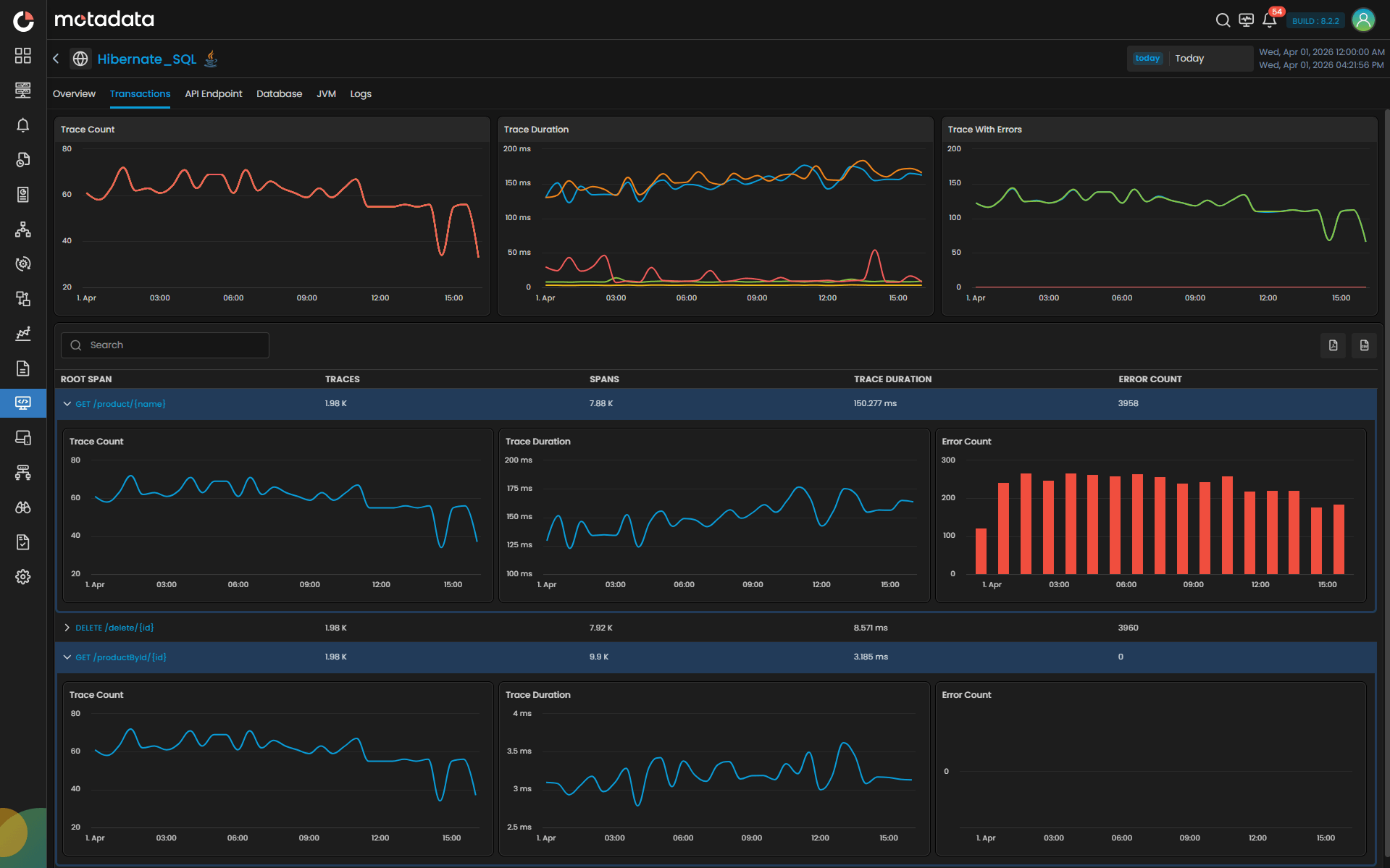Viewport: 1390px width, 868px height.
Task: Click the Java icon beside Hibernate_SQL title
Action: click(x=210, y=58)
